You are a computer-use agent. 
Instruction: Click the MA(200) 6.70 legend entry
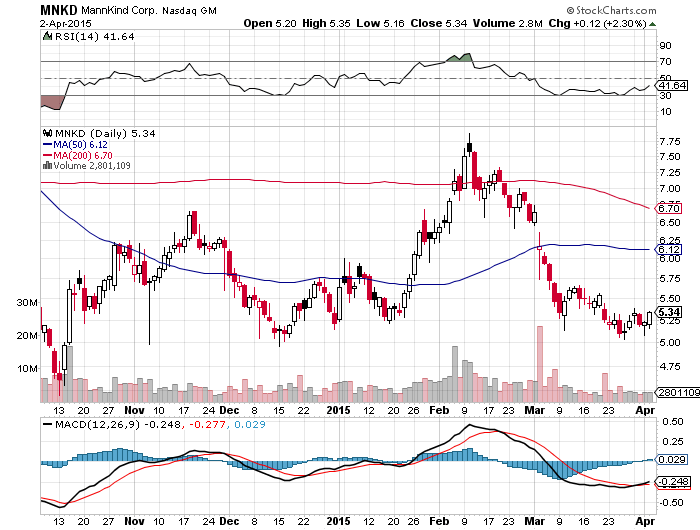(78, 155)
